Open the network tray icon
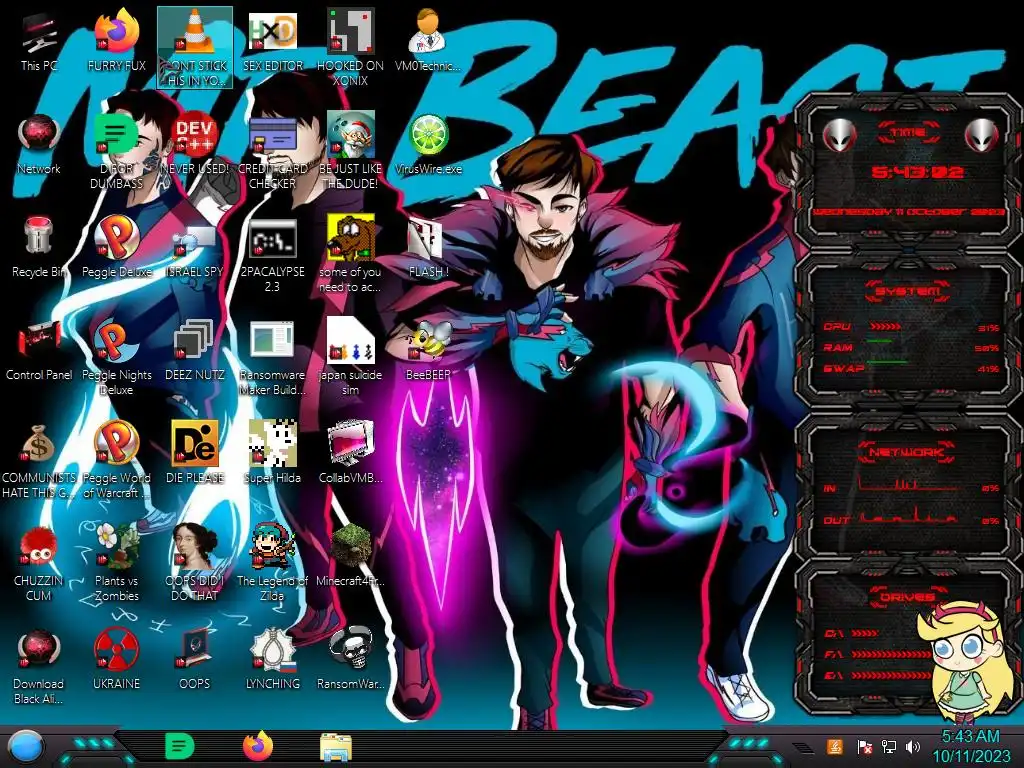Image resolution: width=1024 pixels, height=768 pixels. tap(889, 746)
